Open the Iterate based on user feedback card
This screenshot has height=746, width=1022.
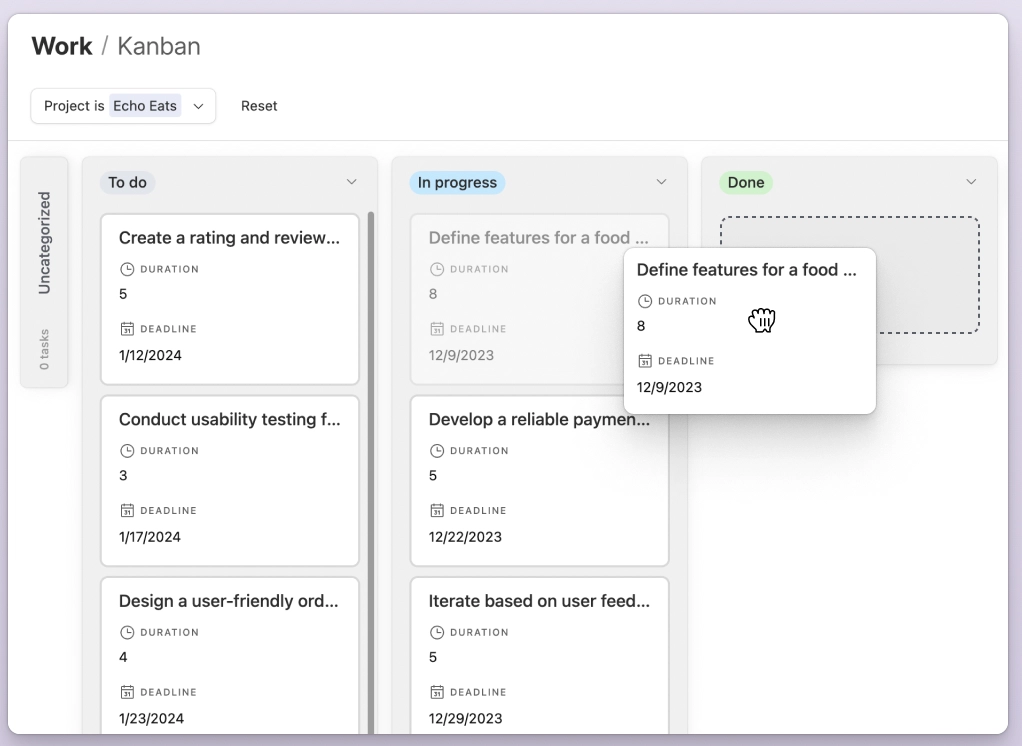pyautogui.click(x=539, y=602)
